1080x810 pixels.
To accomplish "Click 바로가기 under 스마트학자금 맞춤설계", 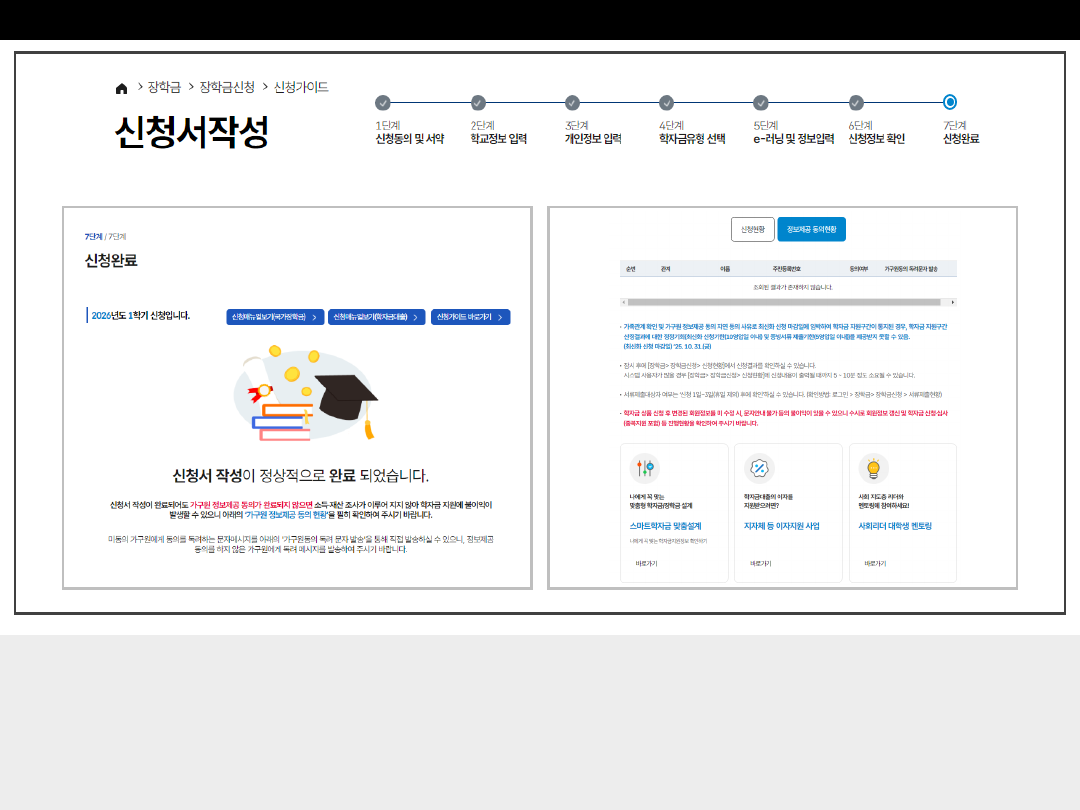I will point(647,564).
